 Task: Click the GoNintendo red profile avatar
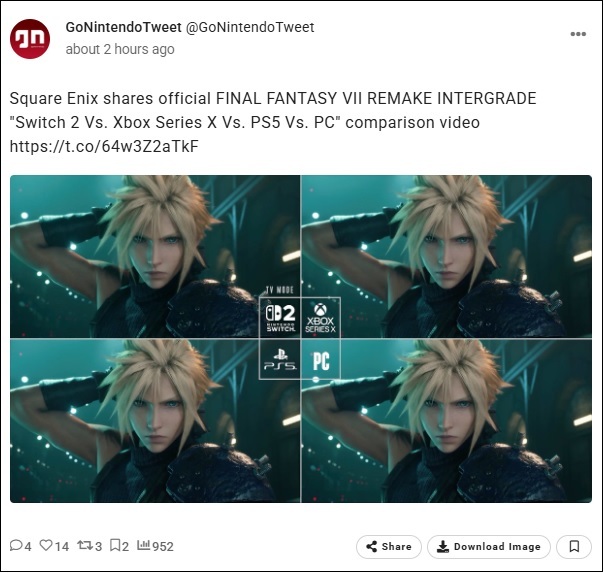pos(30,39)
